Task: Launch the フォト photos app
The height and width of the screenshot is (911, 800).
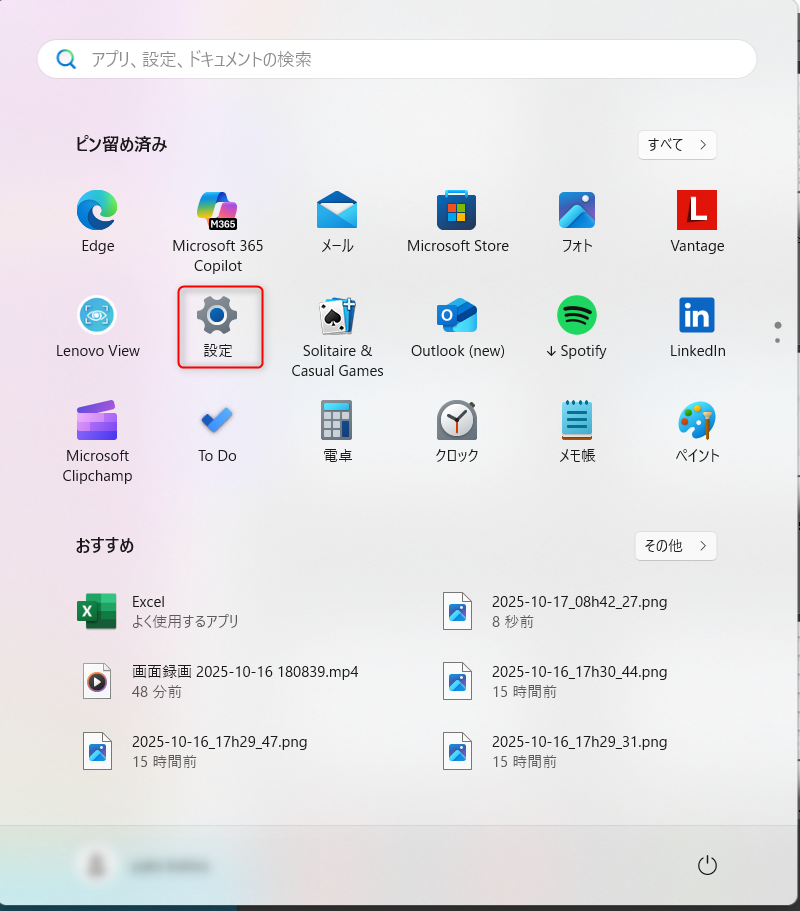Action: click(x=577, y=222)
